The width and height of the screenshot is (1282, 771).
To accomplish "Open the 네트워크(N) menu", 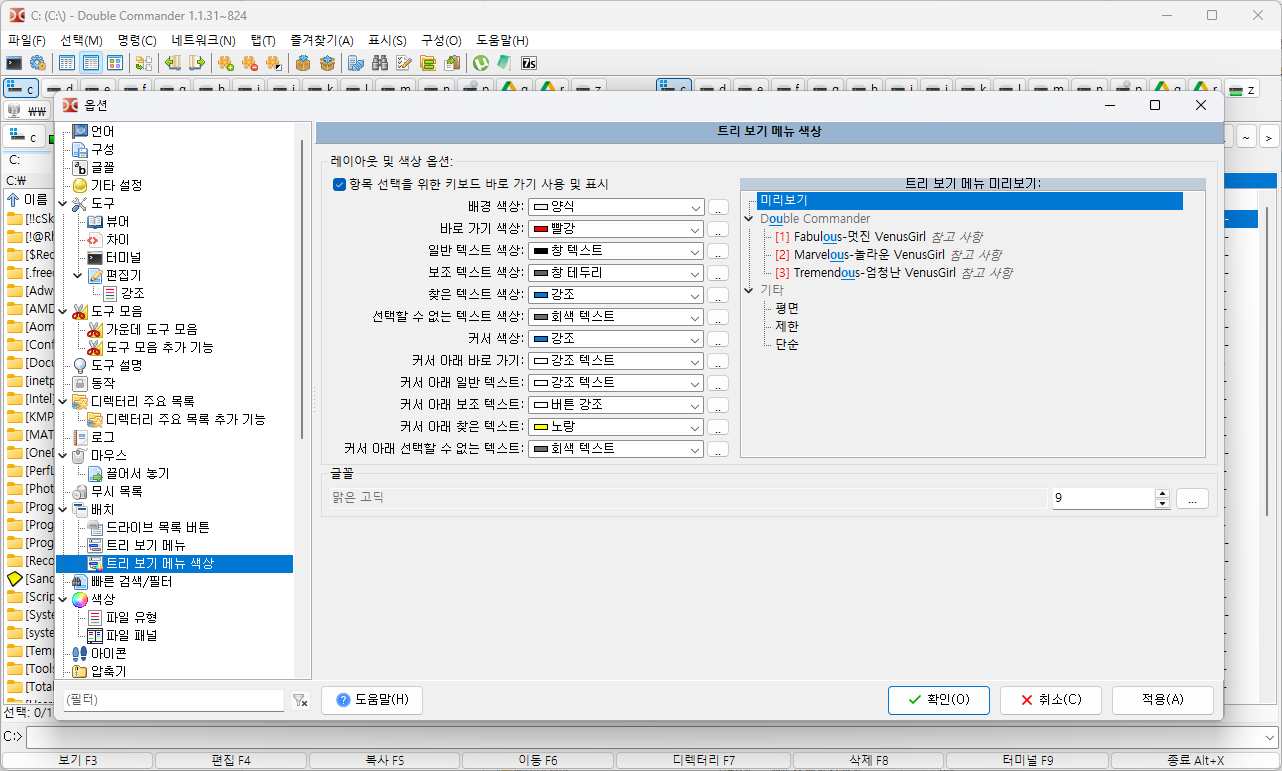I will (204, 40).
